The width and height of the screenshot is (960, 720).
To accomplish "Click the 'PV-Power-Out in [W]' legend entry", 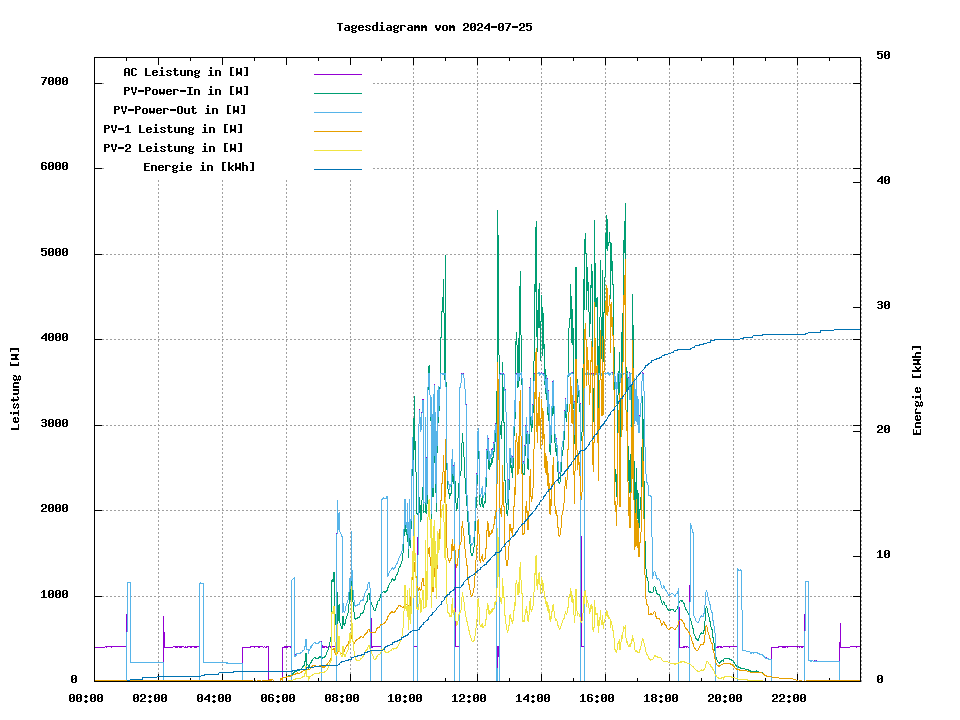I will 179,110.
